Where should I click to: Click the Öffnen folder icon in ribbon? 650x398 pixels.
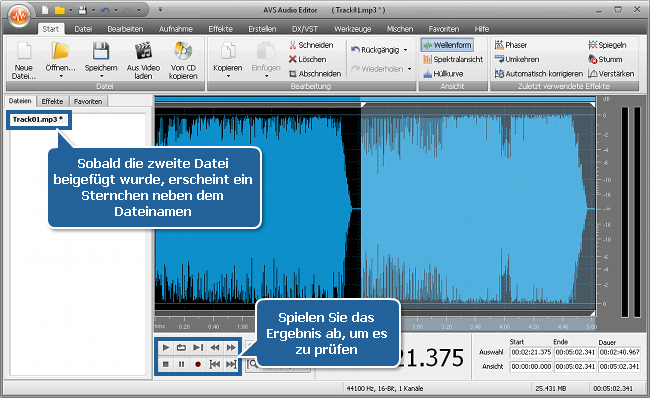(61, 52)
